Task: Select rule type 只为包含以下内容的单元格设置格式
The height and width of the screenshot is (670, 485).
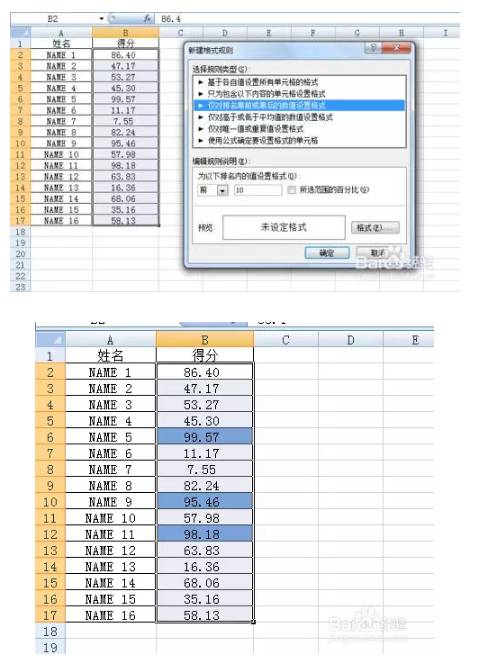Action: [x=299, y=94]
